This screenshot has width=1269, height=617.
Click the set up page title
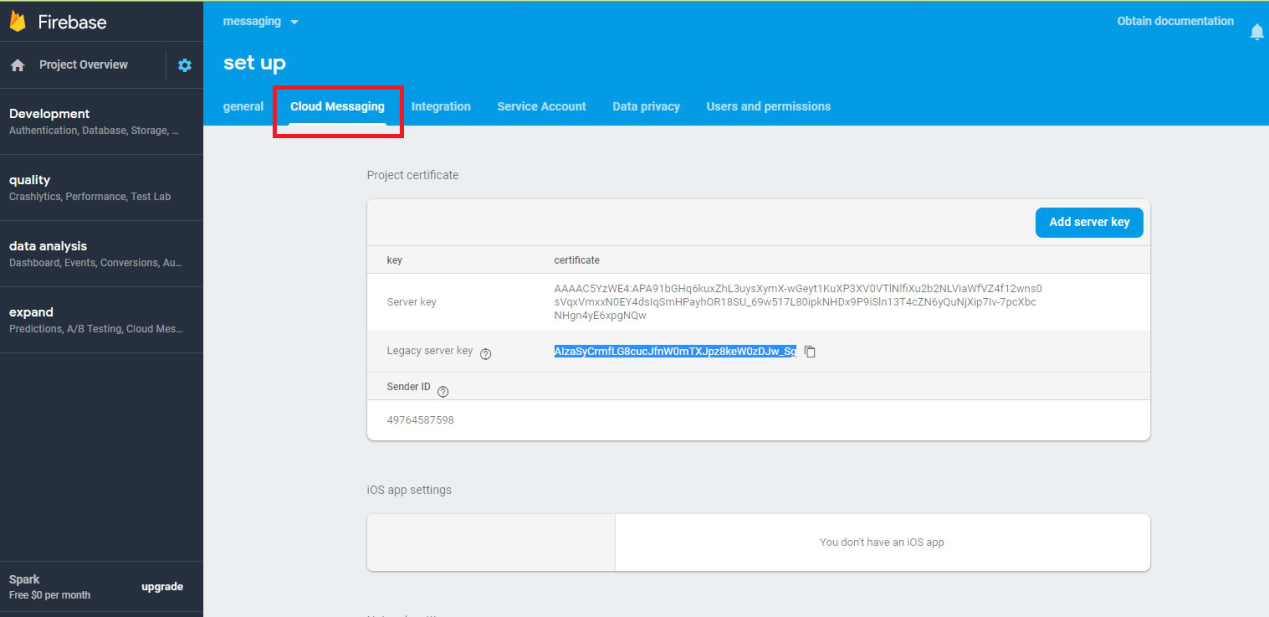click(254, 63)
